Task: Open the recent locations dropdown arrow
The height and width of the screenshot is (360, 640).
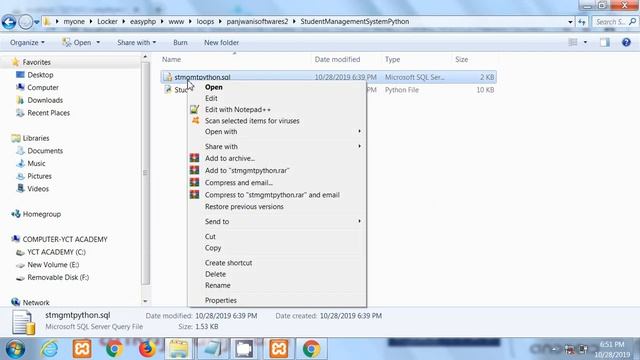Action: click(x=37, y=22)
